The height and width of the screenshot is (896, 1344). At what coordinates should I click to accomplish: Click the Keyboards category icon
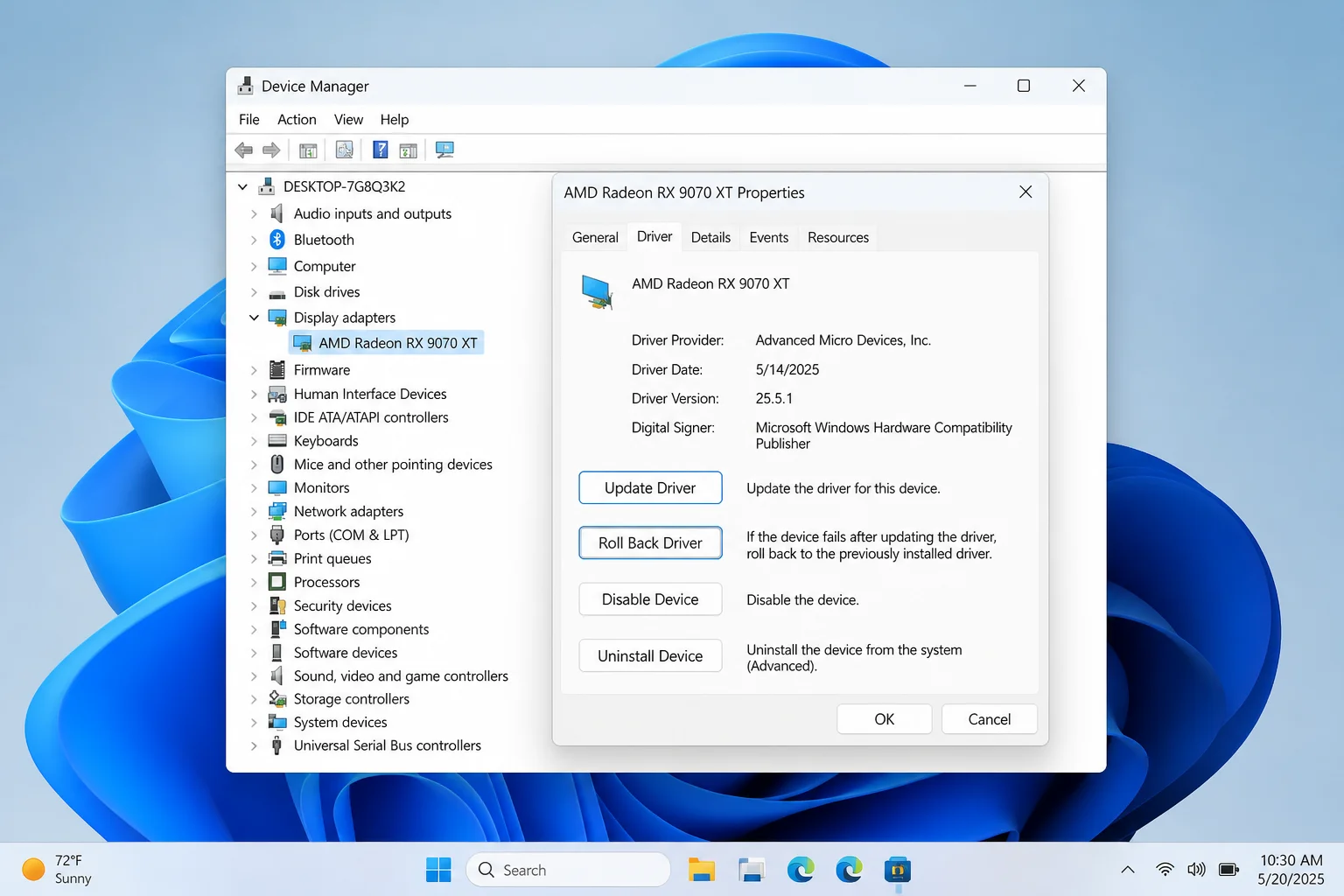pos(277,441)
